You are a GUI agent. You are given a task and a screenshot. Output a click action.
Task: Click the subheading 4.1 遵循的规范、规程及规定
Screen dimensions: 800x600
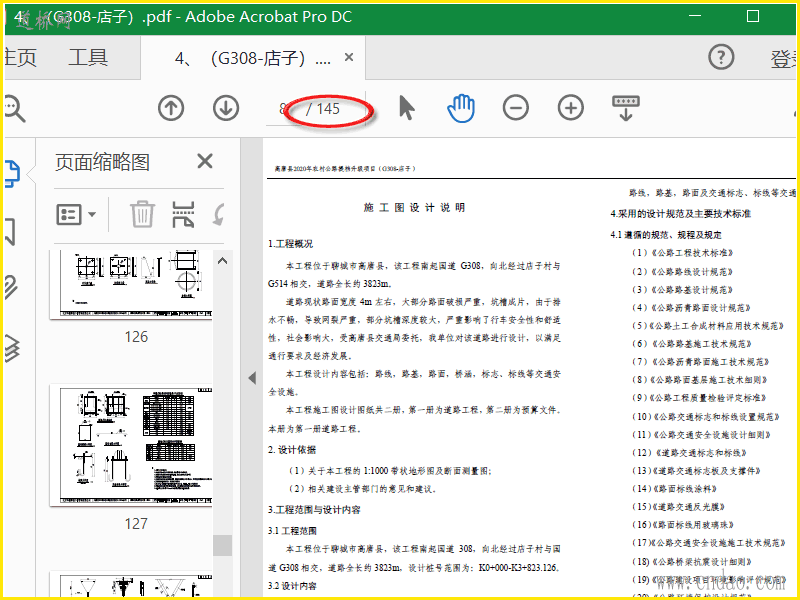(x=666, y=235)
